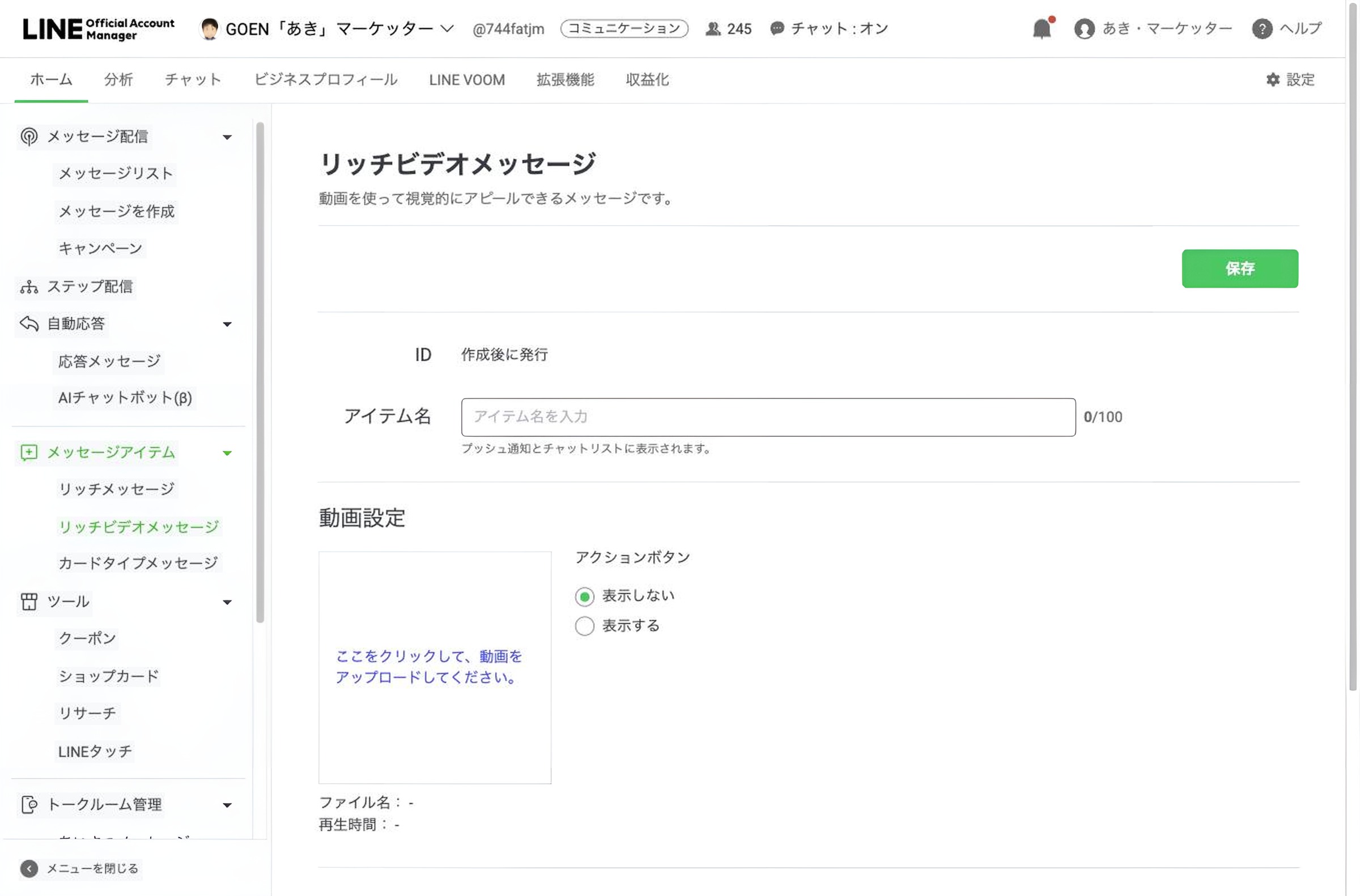This screenshot has width=1360, height=896.
Task: Switch to the 分析 tab
Action: (x=118, y=80)
